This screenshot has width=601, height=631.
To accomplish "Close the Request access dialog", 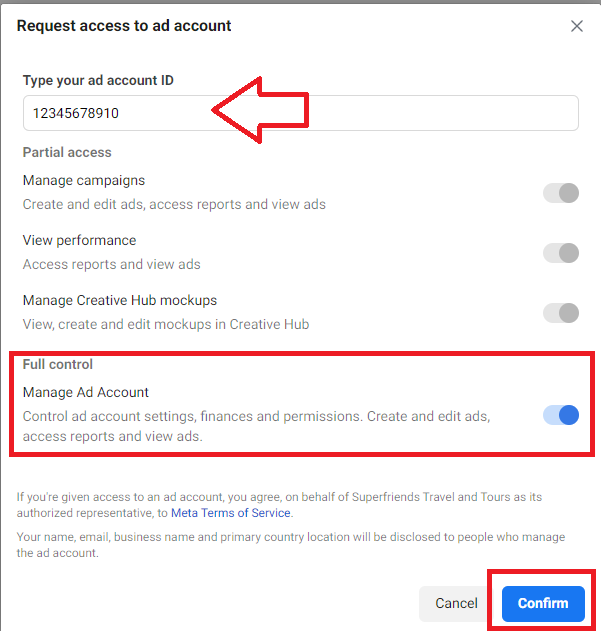I will pos(576,26).
